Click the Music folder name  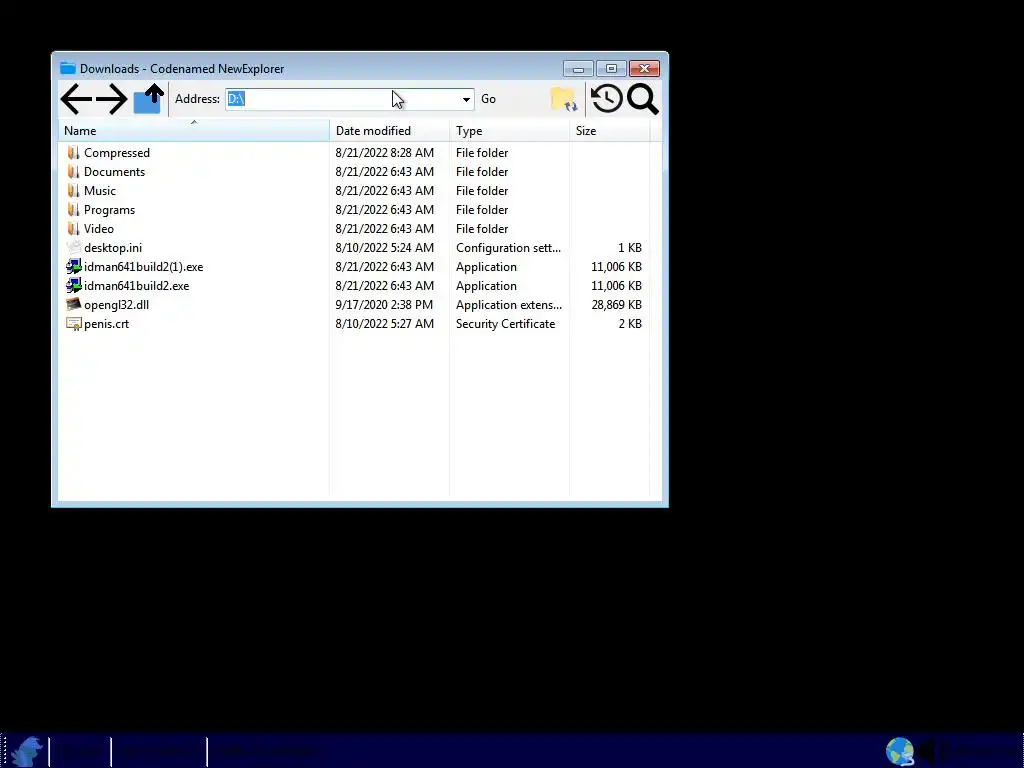coord(100,191)
